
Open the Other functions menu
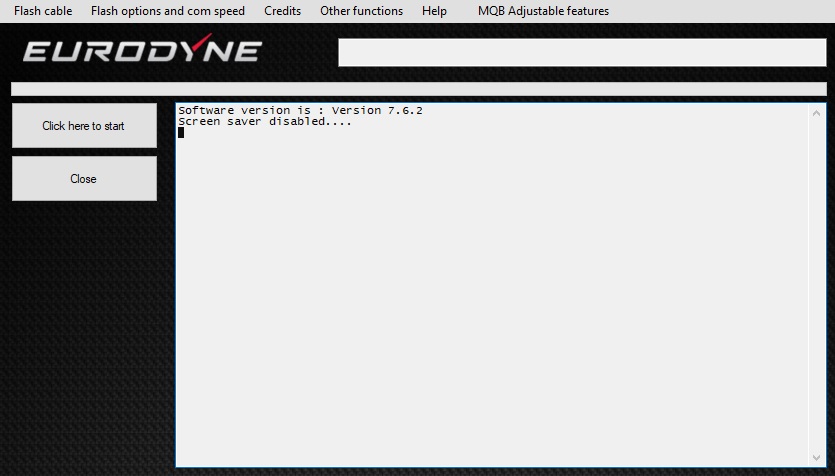click(361, 11)
